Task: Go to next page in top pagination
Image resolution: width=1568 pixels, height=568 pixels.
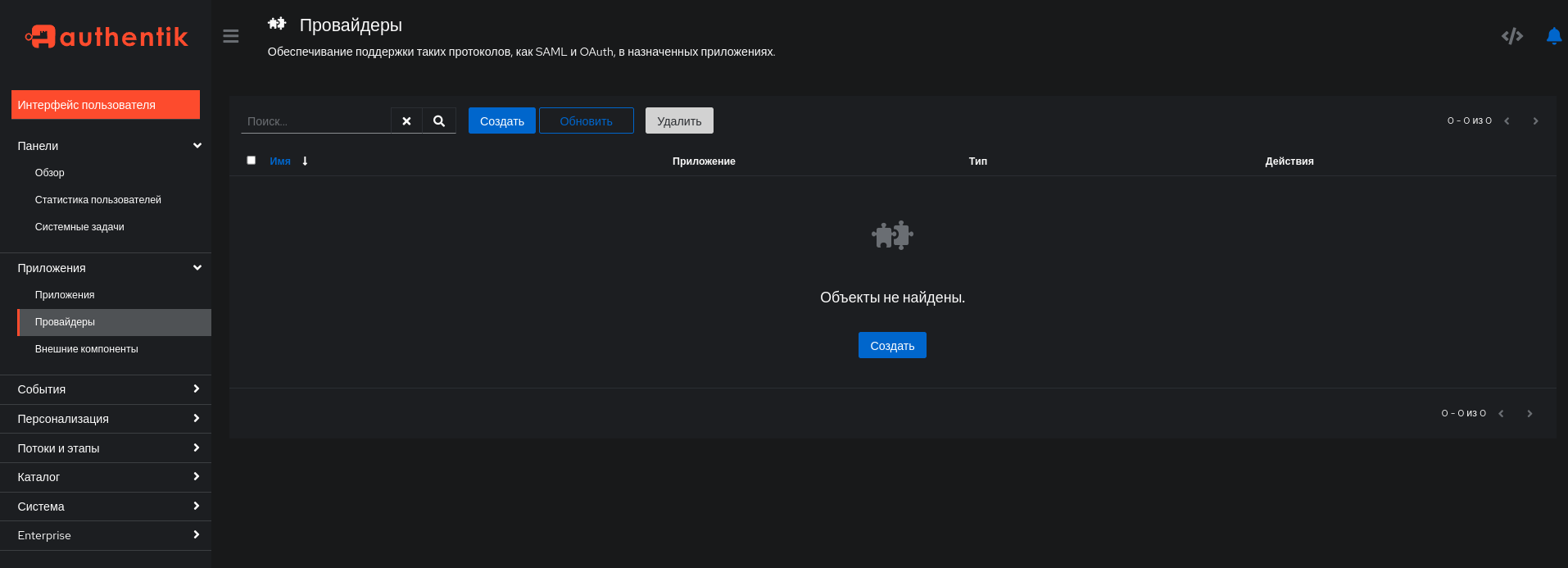Action: pos(1535,120)
